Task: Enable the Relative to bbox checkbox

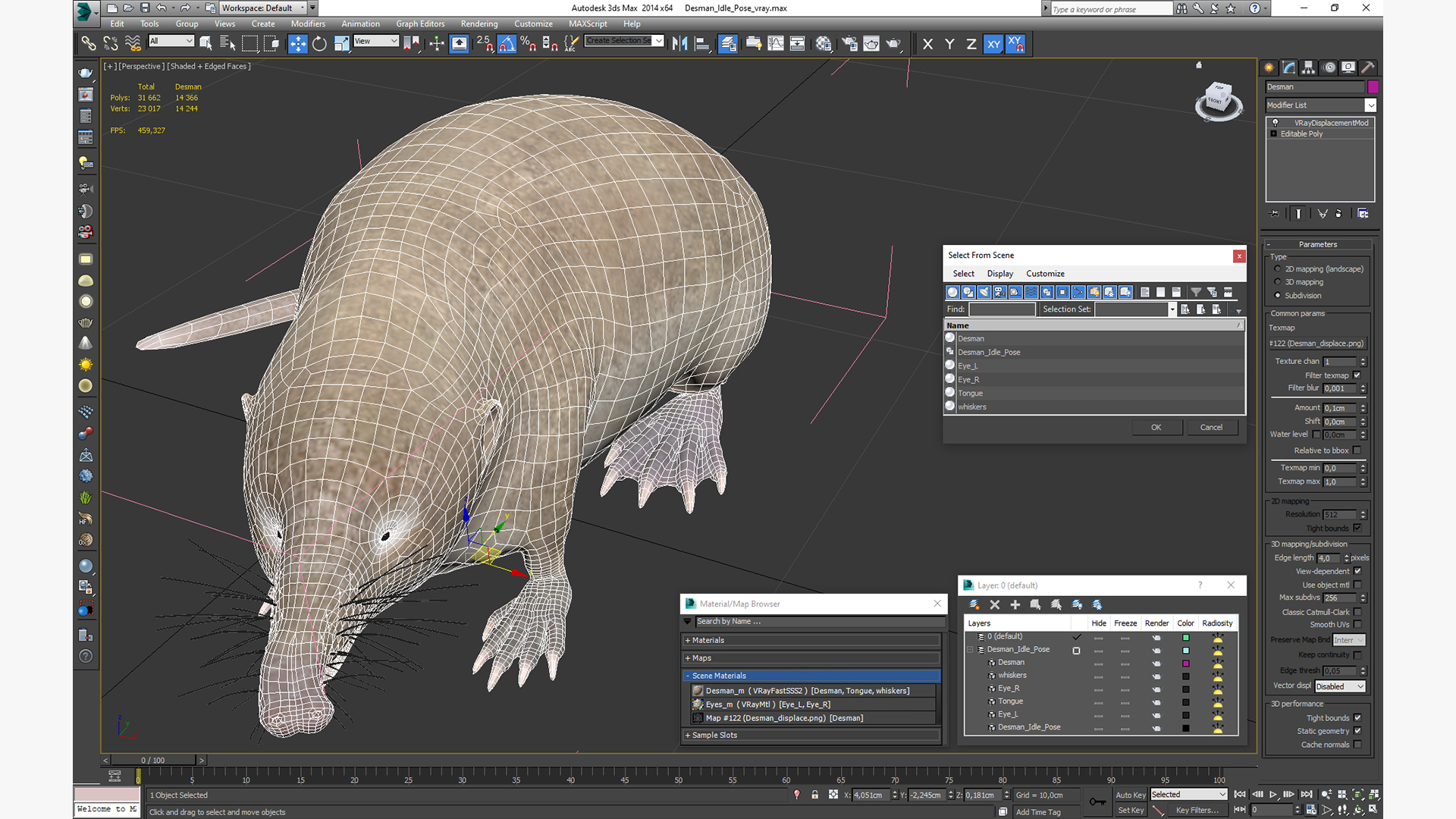Action: pyautogui.click(x=1357, y=450)
